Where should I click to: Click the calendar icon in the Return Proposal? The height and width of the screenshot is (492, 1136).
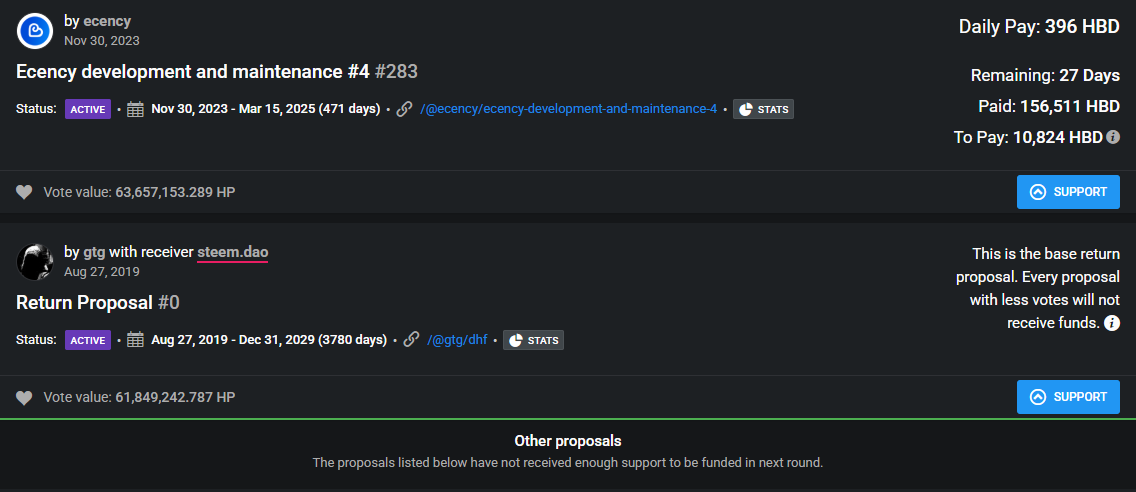tap(135, 340)
